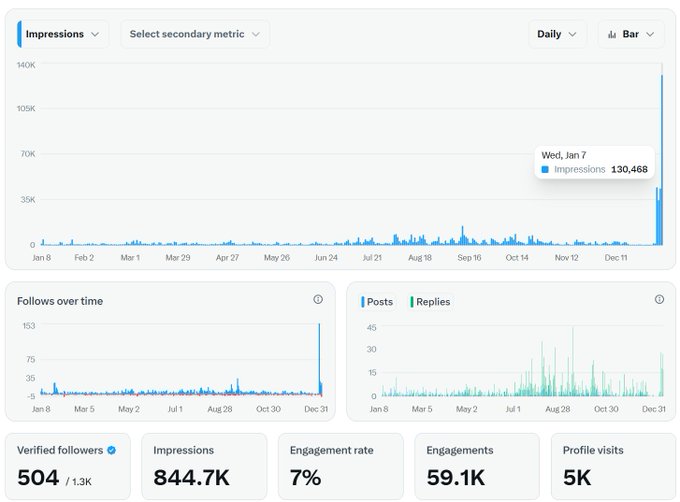This screenshot has width=680, height=502.
Task: Change the Daily interval dropdown
Action: tap(557, 34)
